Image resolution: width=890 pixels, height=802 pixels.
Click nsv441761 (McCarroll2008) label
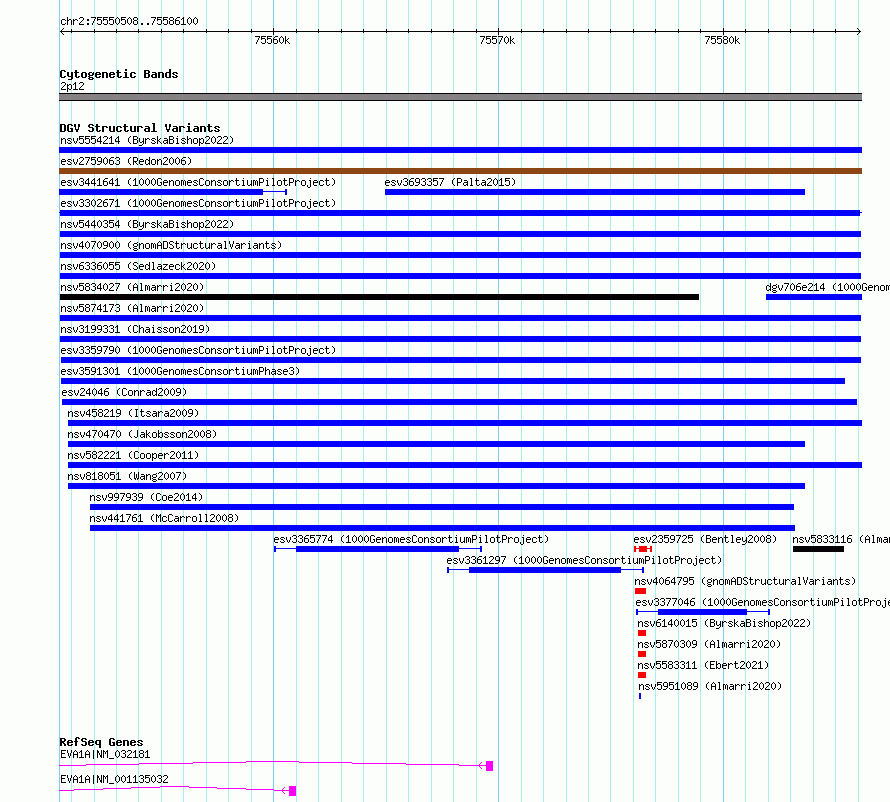point(164,518)
